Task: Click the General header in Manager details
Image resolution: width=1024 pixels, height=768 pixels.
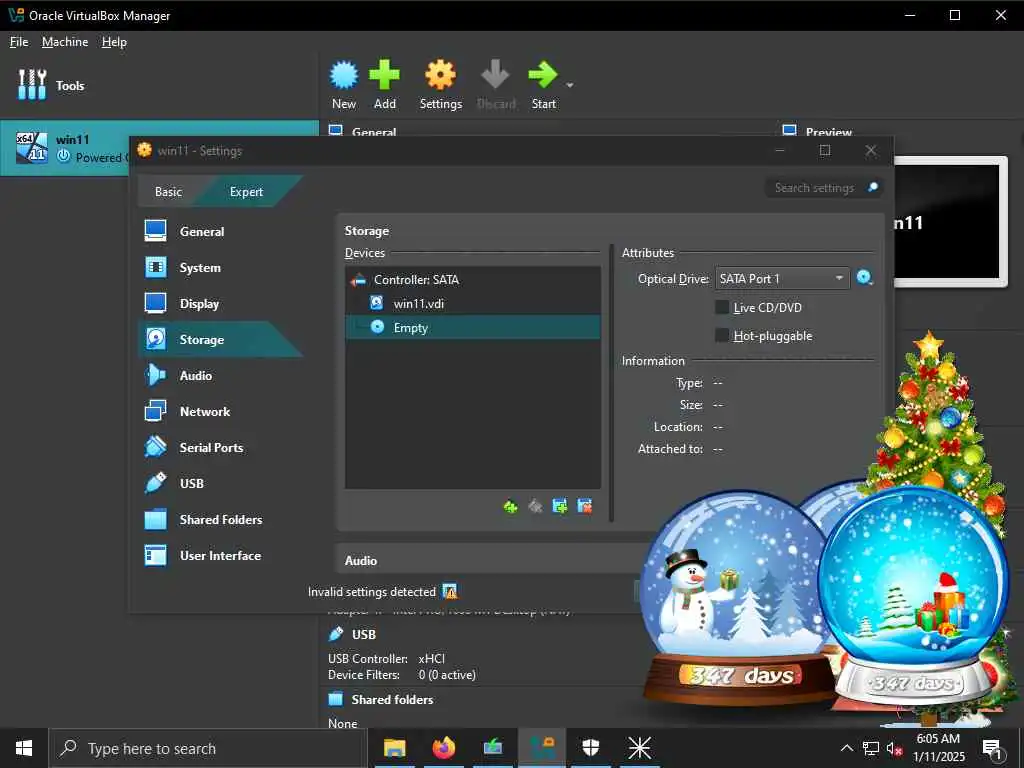Action: (374, 131)
